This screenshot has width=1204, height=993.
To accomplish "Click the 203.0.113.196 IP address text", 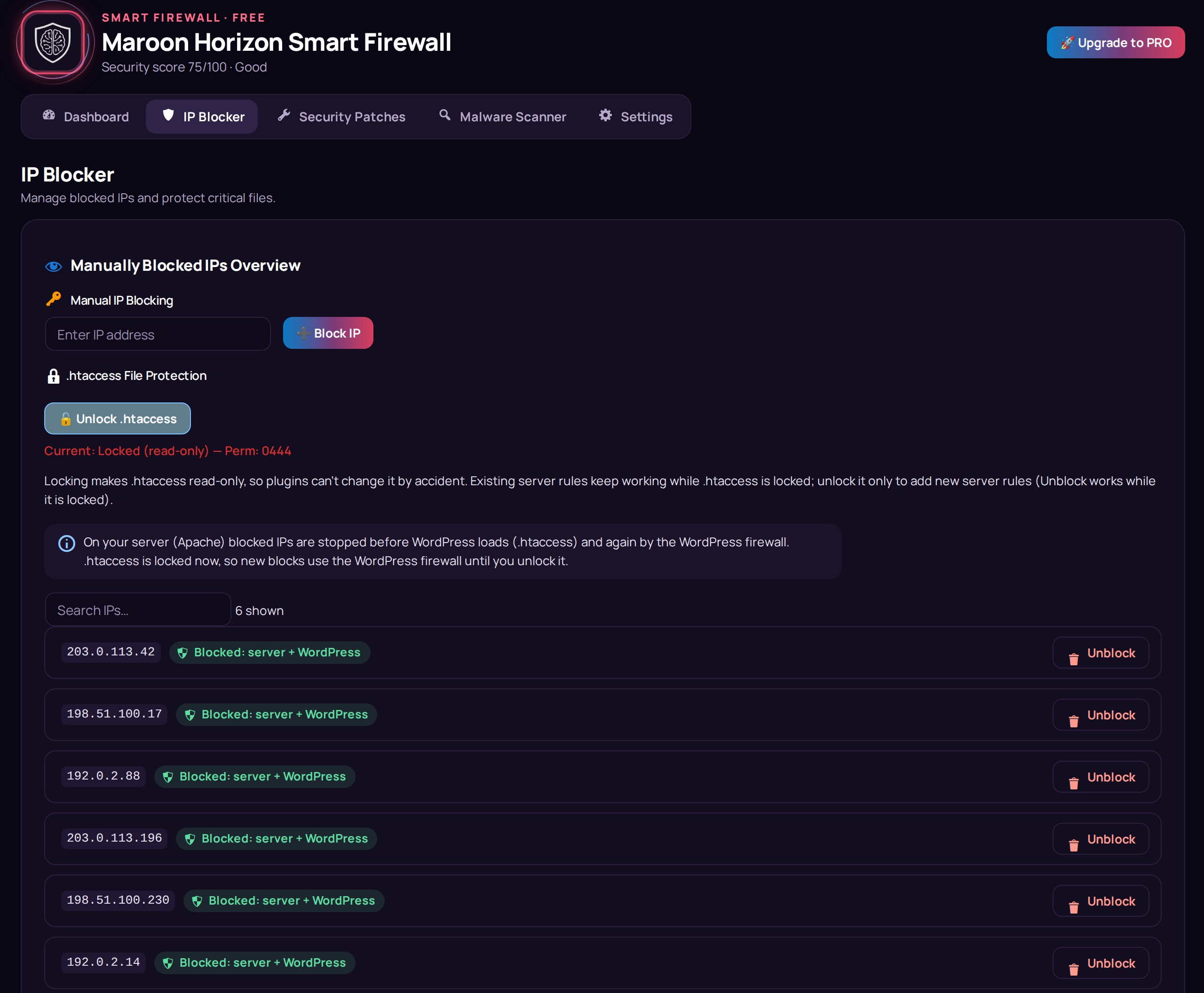I will (114, 838).
